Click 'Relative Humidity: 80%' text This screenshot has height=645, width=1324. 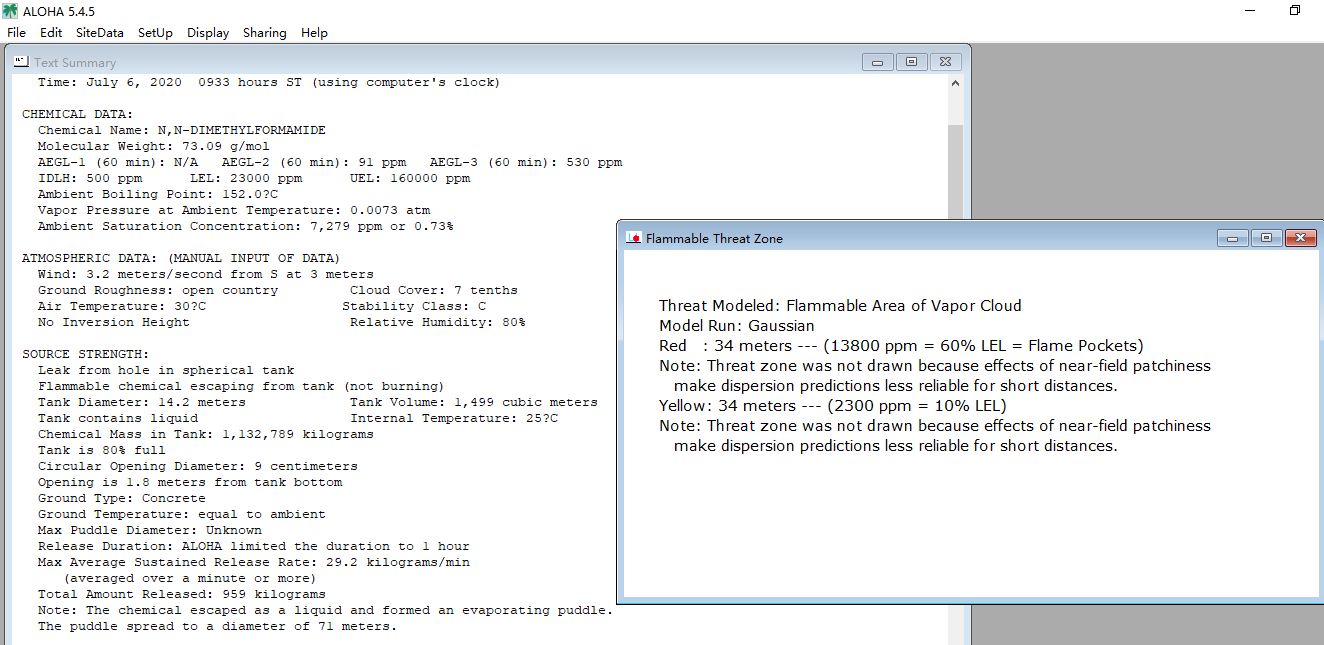tap(438, 322)
